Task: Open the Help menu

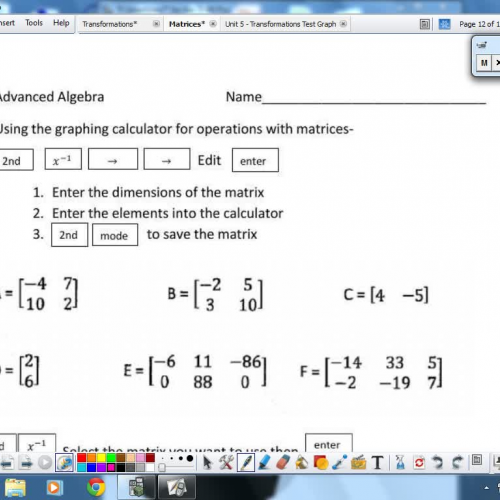Action: pyautogui.click(x=61, y=23)
